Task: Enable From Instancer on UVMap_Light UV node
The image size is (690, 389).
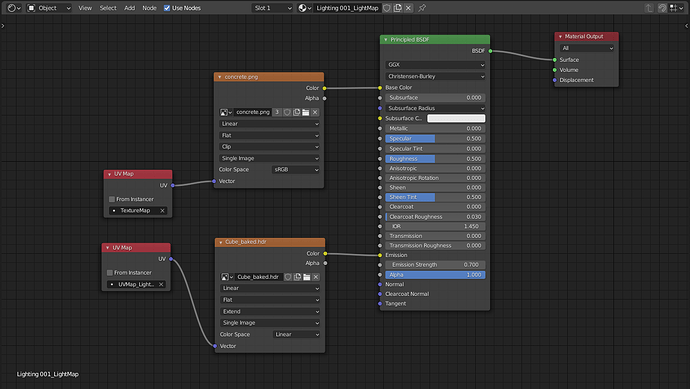Action: pyautogui.click(x=110, y=273)
